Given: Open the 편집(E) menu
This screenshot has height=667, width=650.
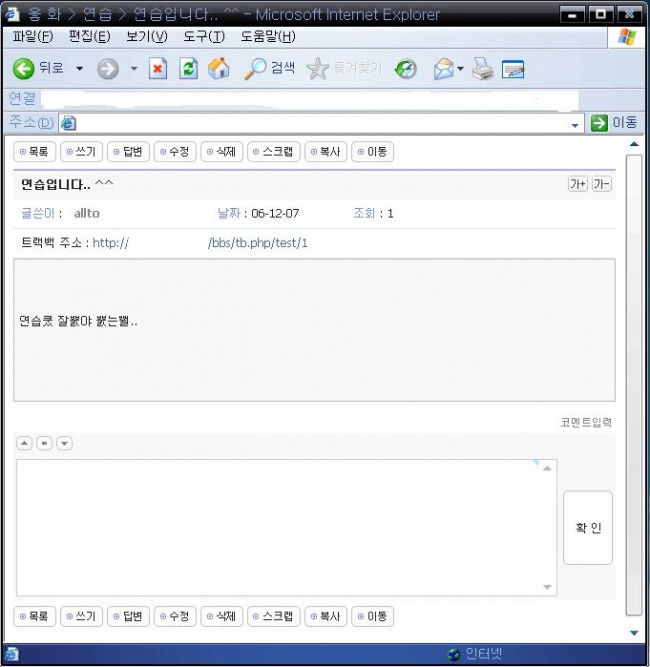Looking at the screenshot, I should (90, 37).
